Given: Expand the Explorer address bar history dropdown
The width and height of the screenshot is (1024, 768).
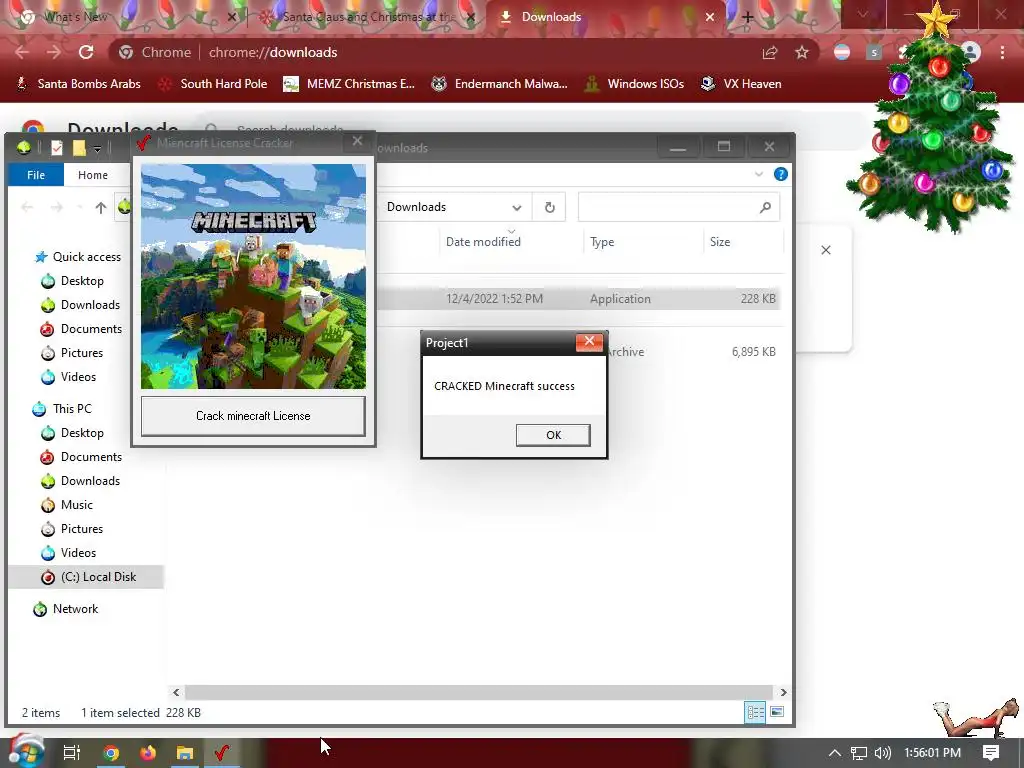Looking at the screenshot, I should coord(517,208).
